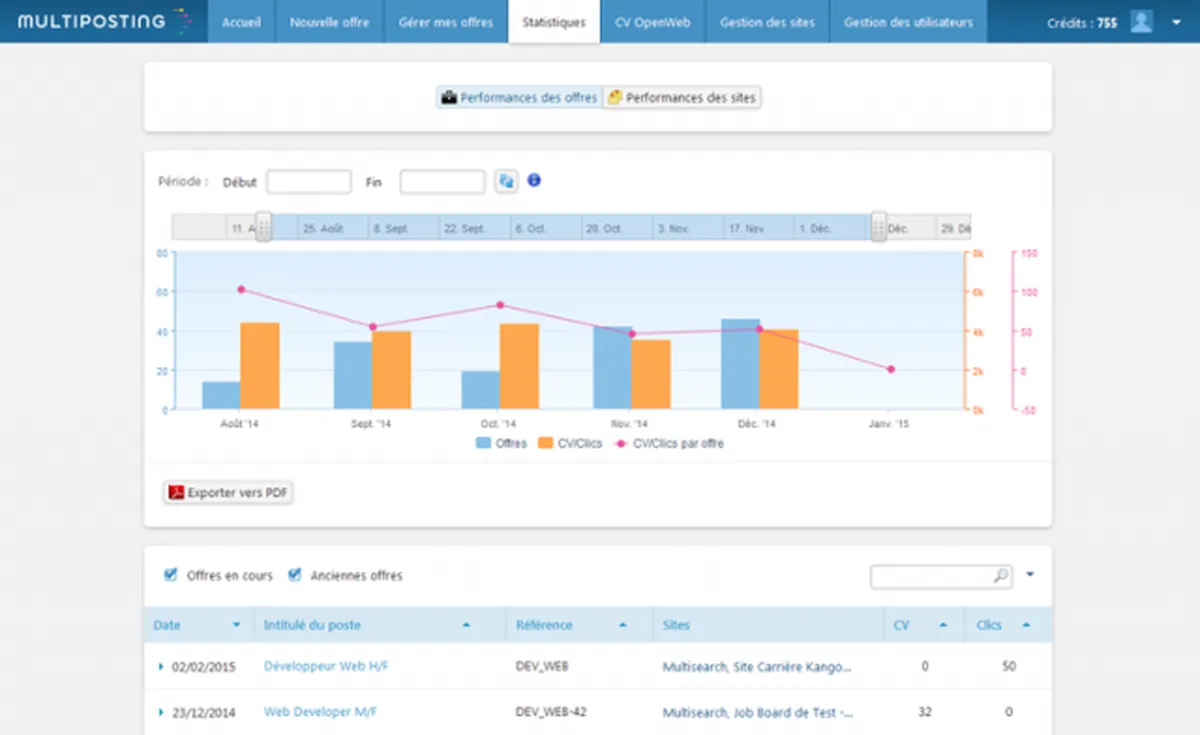Click the pink CV/Clics par offre legend marker
Image resolution: width=1200 pixels, height=735 pixels.
pos(622,443)
